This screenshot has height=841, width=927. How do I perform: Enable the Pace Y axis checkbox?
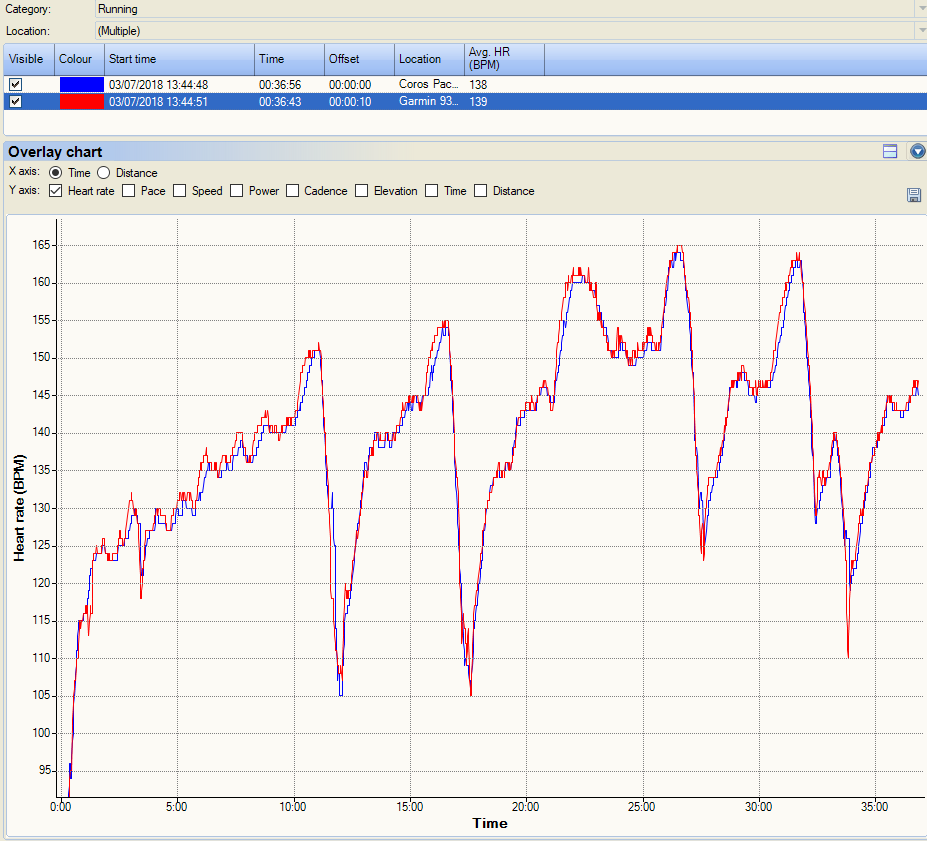click(x=128, y=190)
